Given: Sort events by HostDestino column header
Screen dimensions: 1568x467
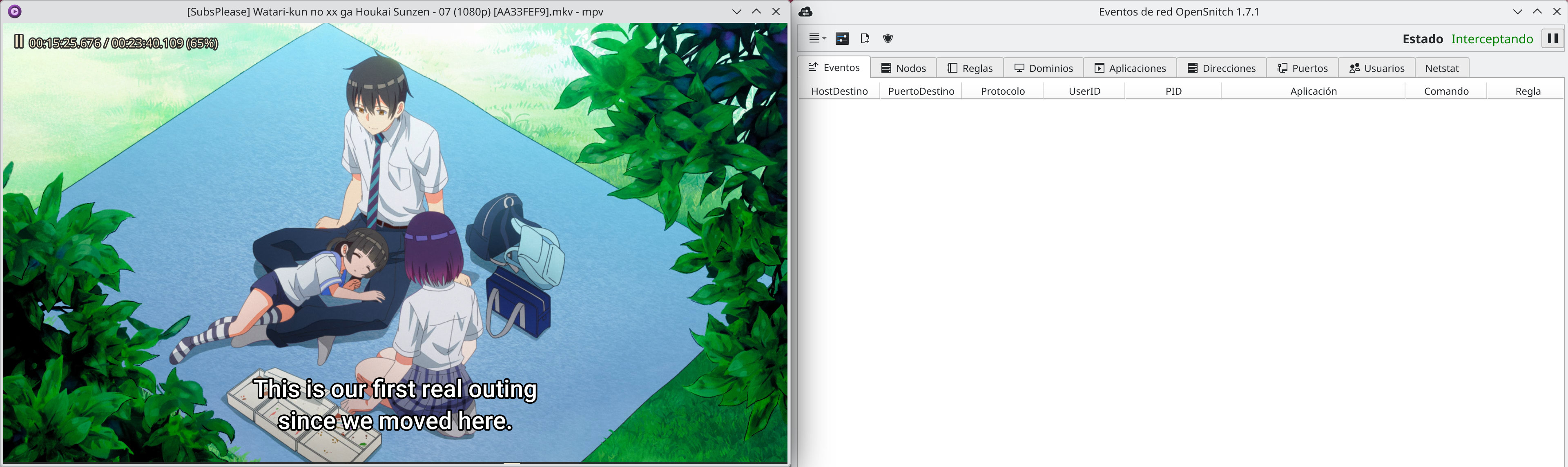Looking at the screenshot, I should pos(839,91).
